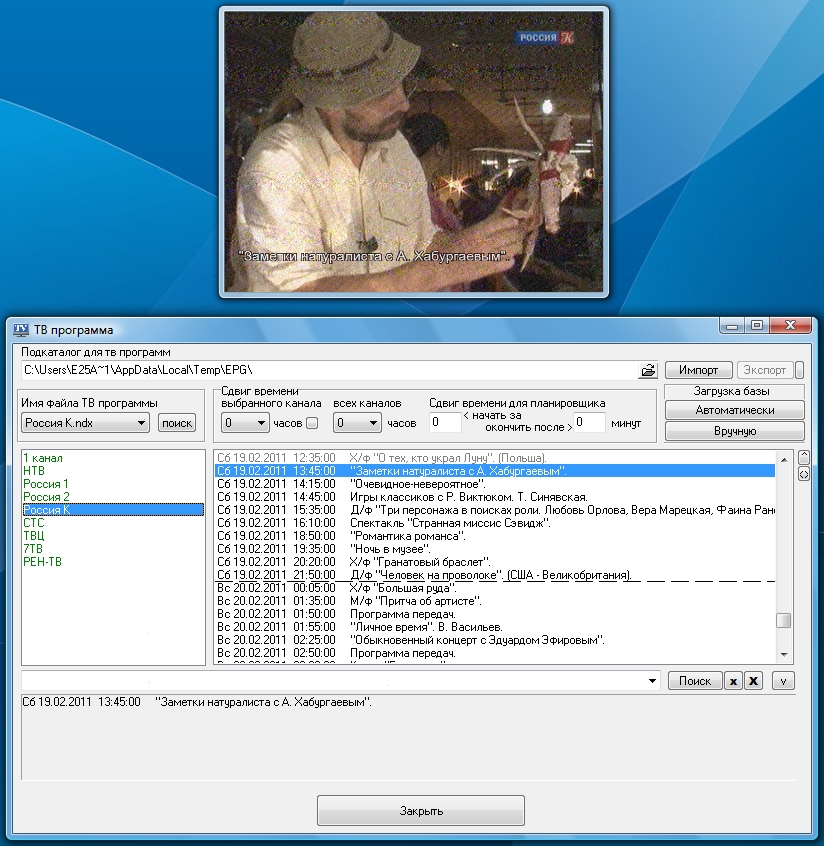
Task: Select 'Личное время. В. Васильев' row
Action: coord(495,627)
